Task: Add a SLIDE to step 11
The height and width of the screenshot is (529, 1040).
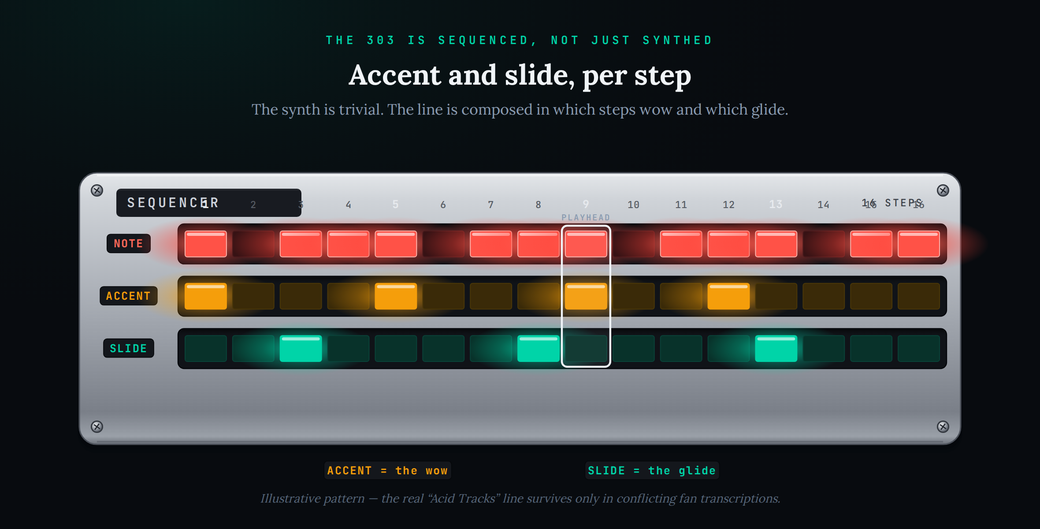Action: 681,349
